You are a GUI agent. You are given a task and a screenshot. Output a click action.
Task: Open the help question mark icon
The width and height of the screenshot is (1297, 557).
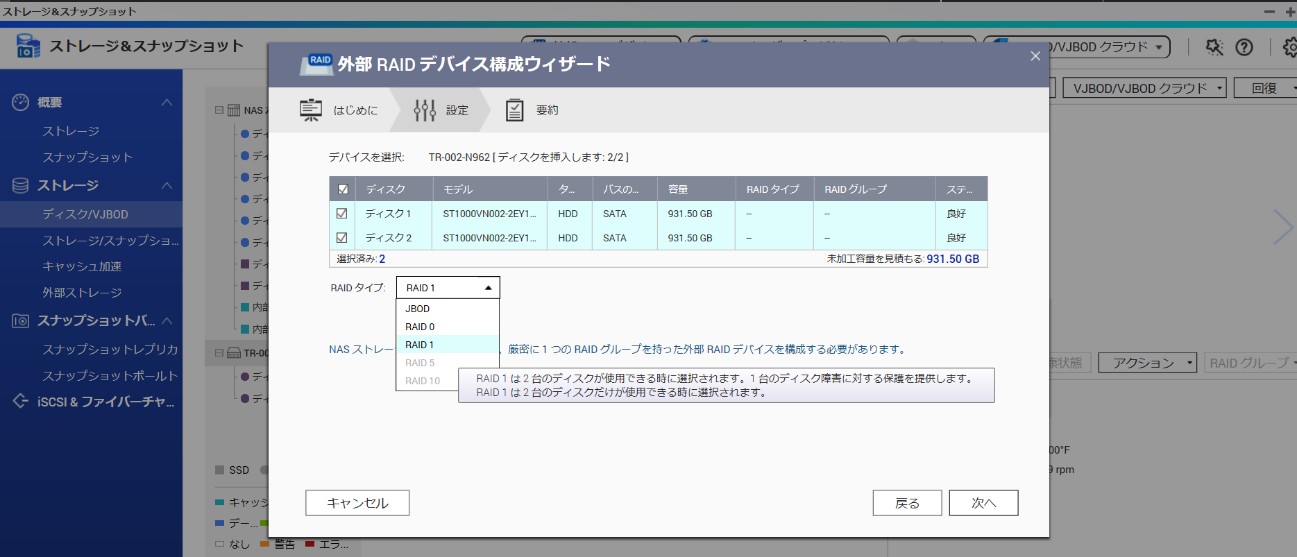[1244, 47]
